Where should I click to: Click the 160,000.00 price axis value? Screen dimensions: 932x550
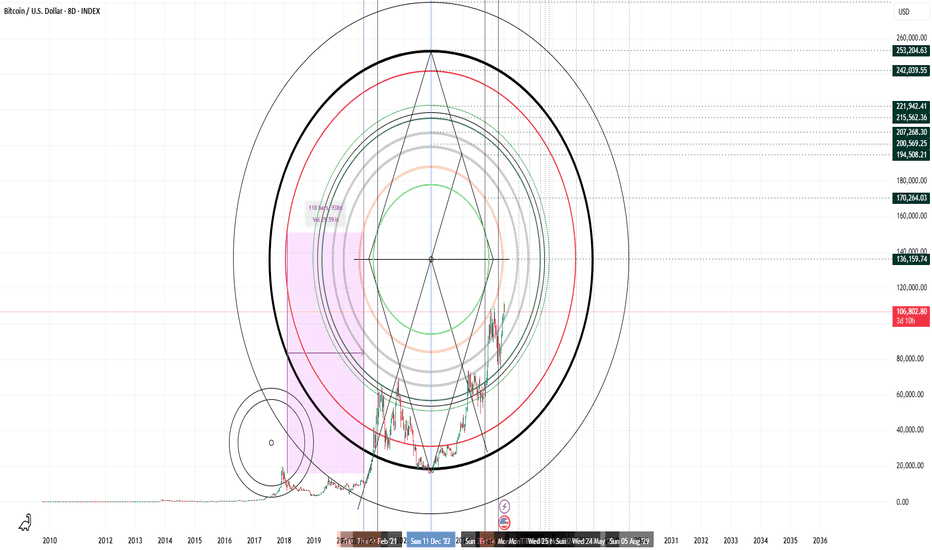pos(911,216)
